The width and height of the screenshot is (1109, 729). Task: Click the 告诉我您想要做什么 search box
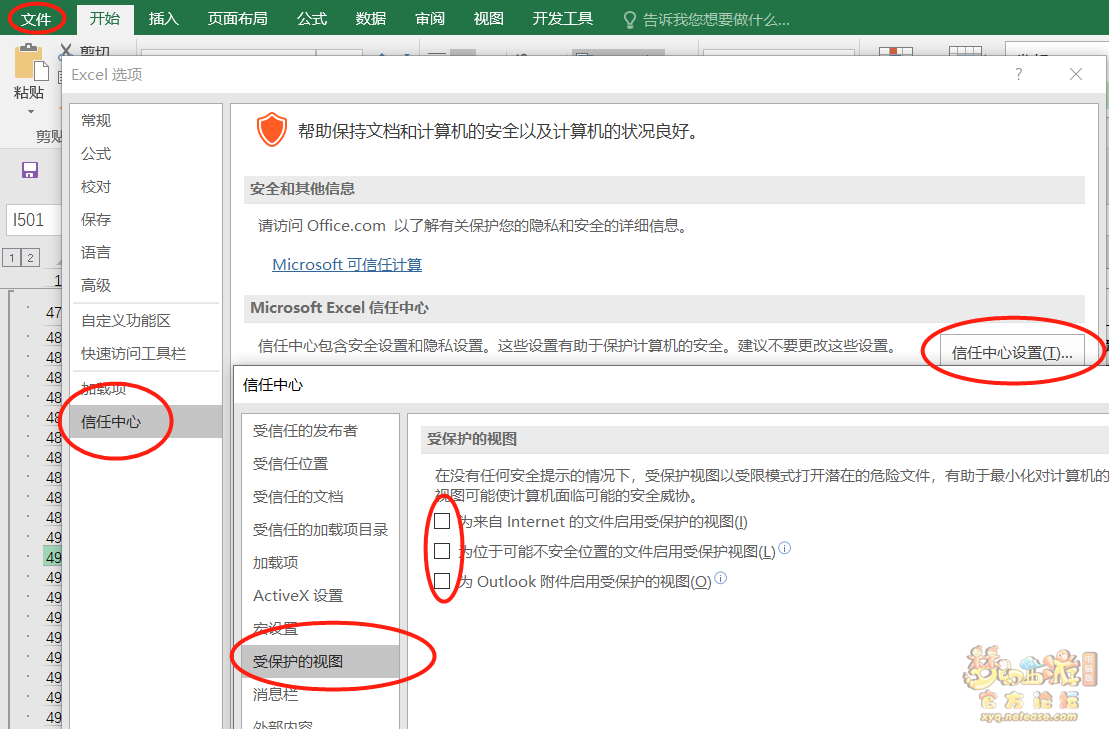716,20
